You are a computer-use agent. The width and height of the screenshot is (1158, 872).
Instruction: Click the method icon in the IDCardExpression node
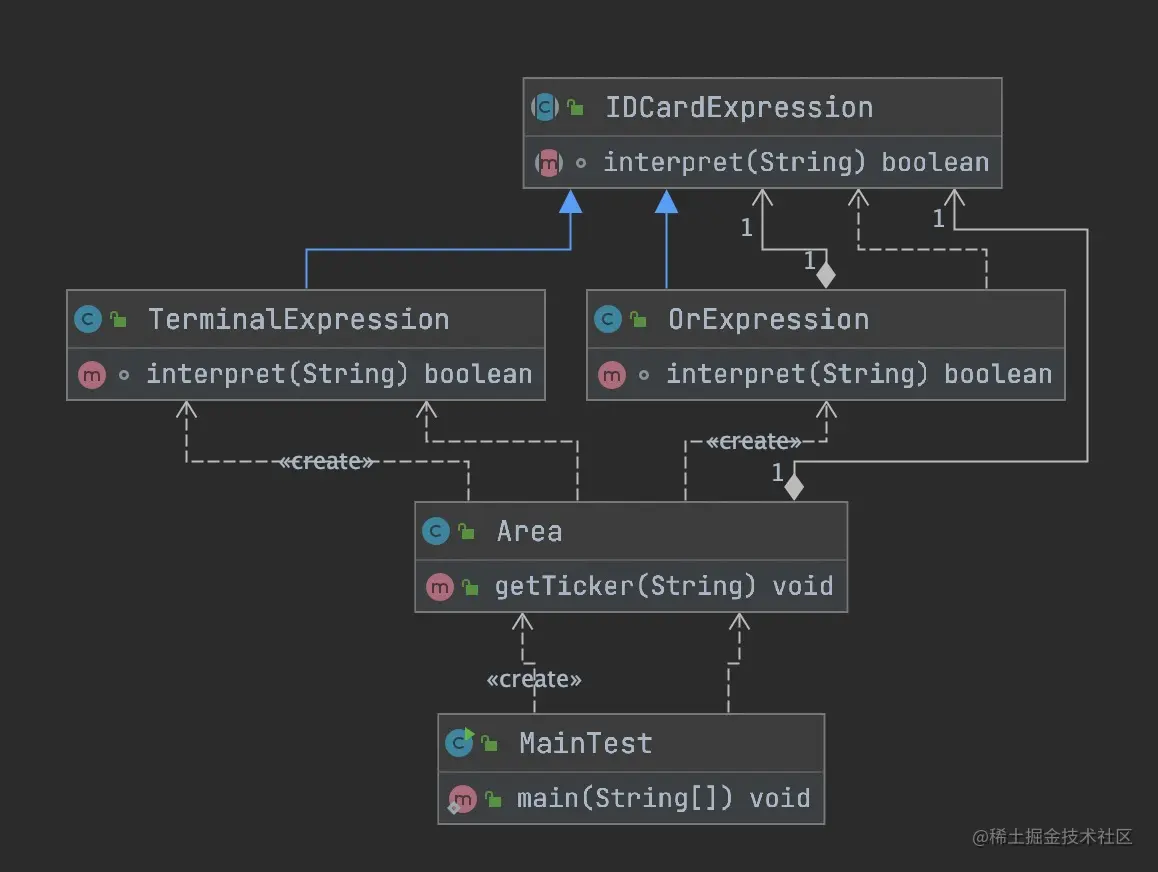pyautogui.click(x=548, y=163)
